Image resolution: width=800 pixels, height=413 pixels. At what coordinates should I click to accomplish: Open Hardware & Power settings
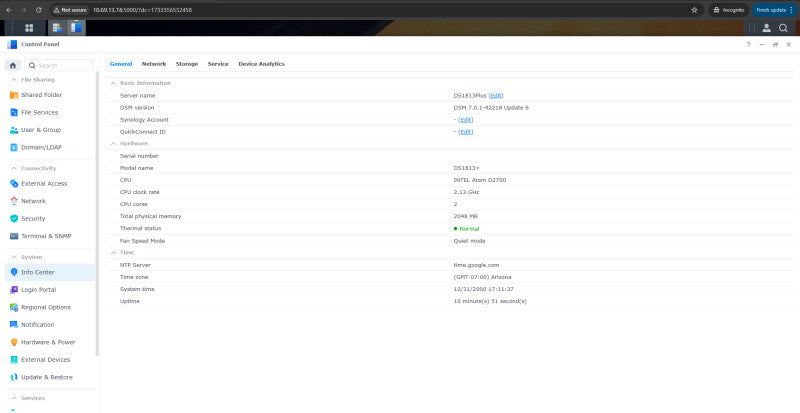pos(48,342)
